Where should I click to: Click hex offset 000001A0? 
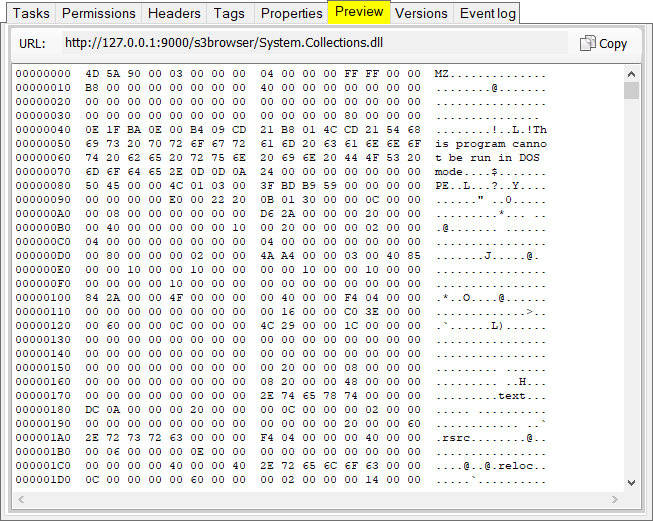(43, 438)
